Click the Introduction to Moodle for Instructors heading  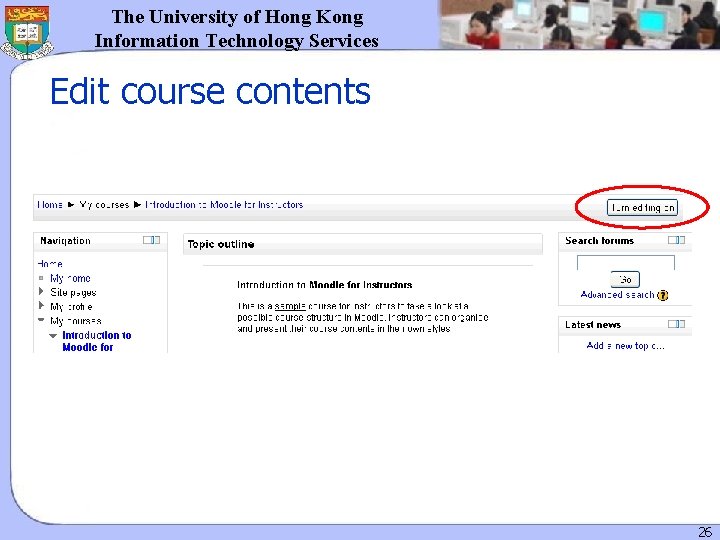(x=325, y=285)
